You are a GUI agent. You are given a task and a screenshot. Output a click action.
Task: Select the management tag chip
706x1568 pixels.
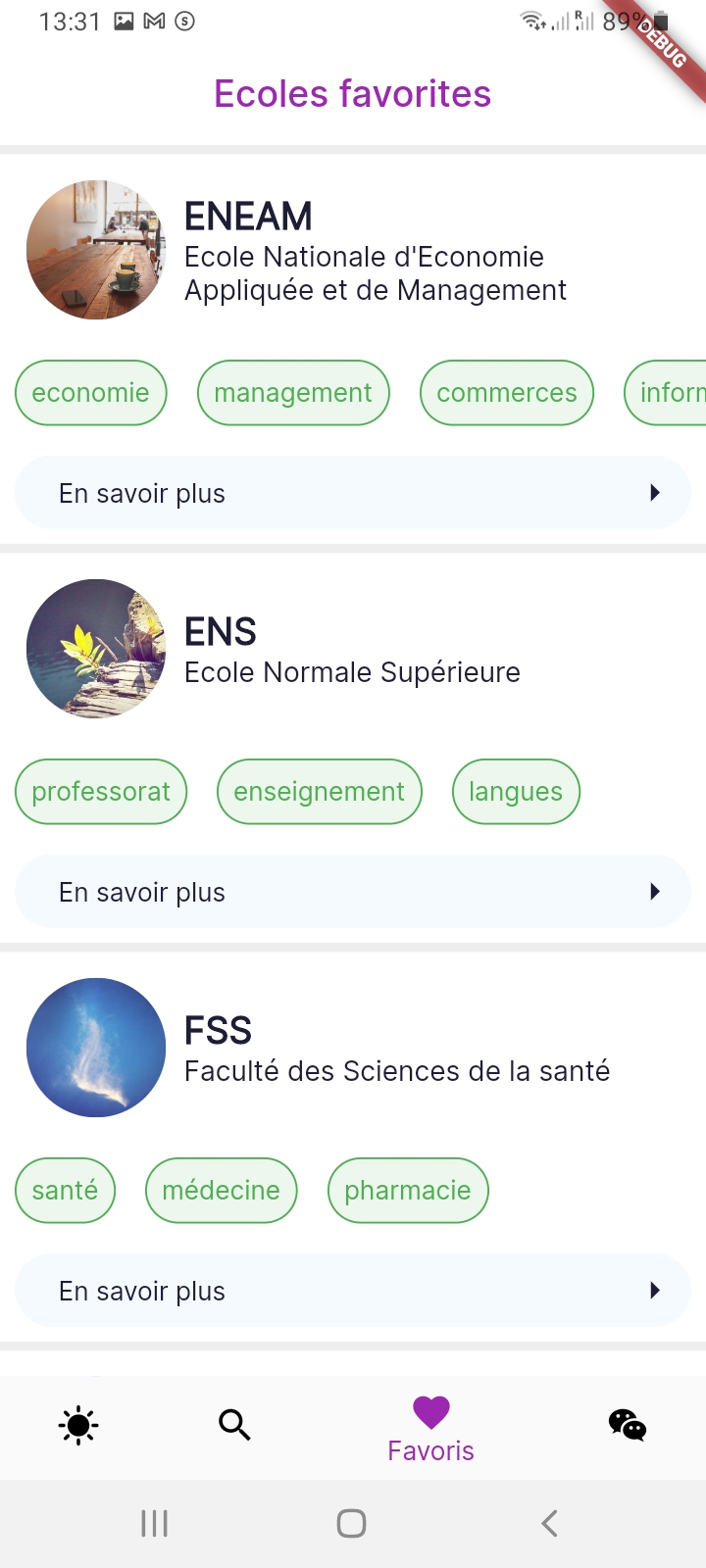pos(293,393)
